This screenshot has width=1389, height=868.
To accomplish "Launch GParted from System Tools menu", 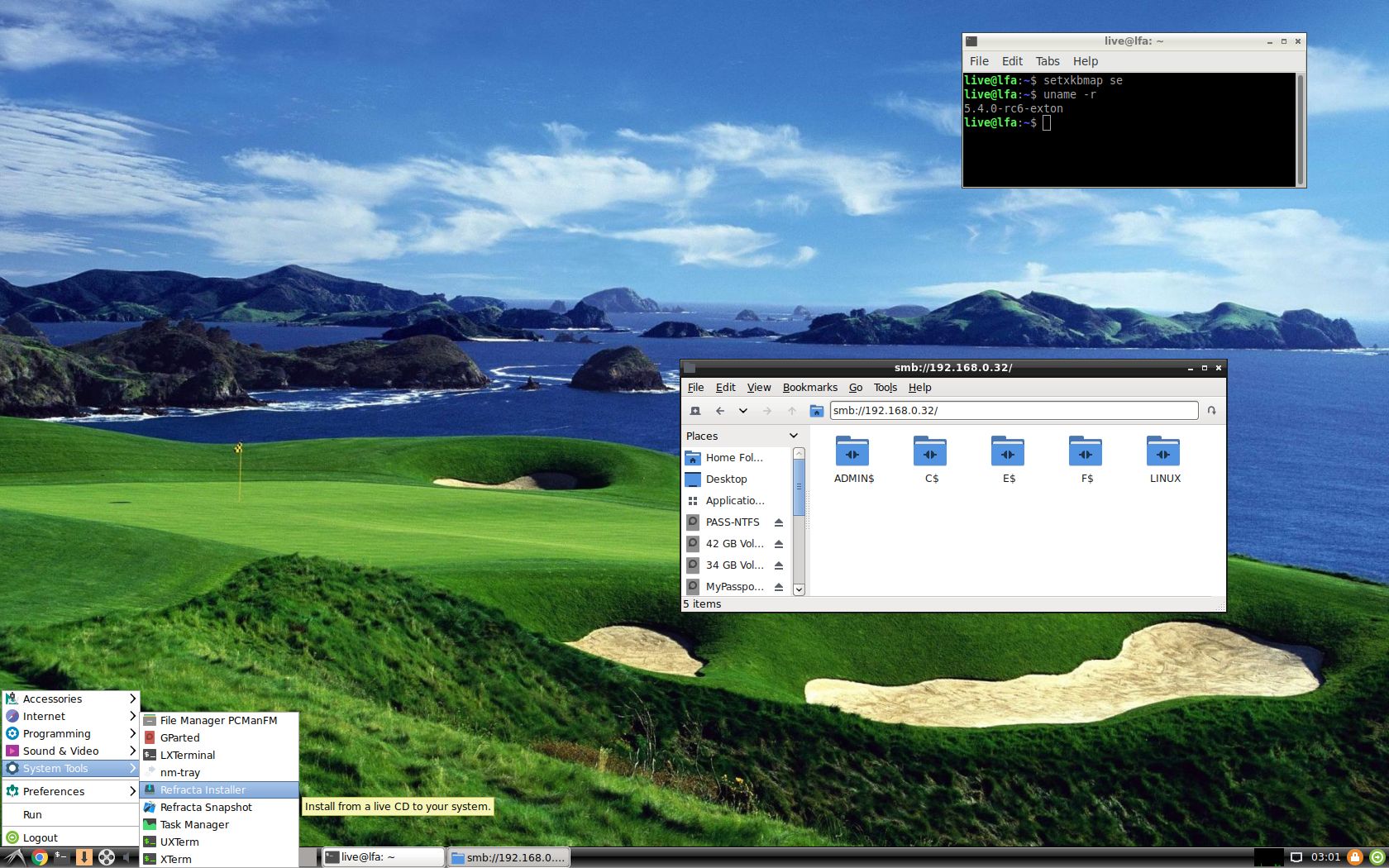I will [179, 737].
